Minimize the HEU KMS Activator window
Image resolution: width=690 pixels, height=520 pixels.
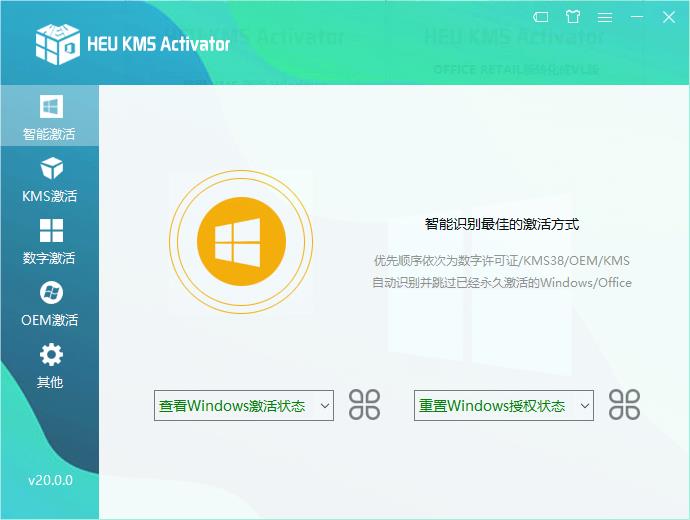point(637,17)
